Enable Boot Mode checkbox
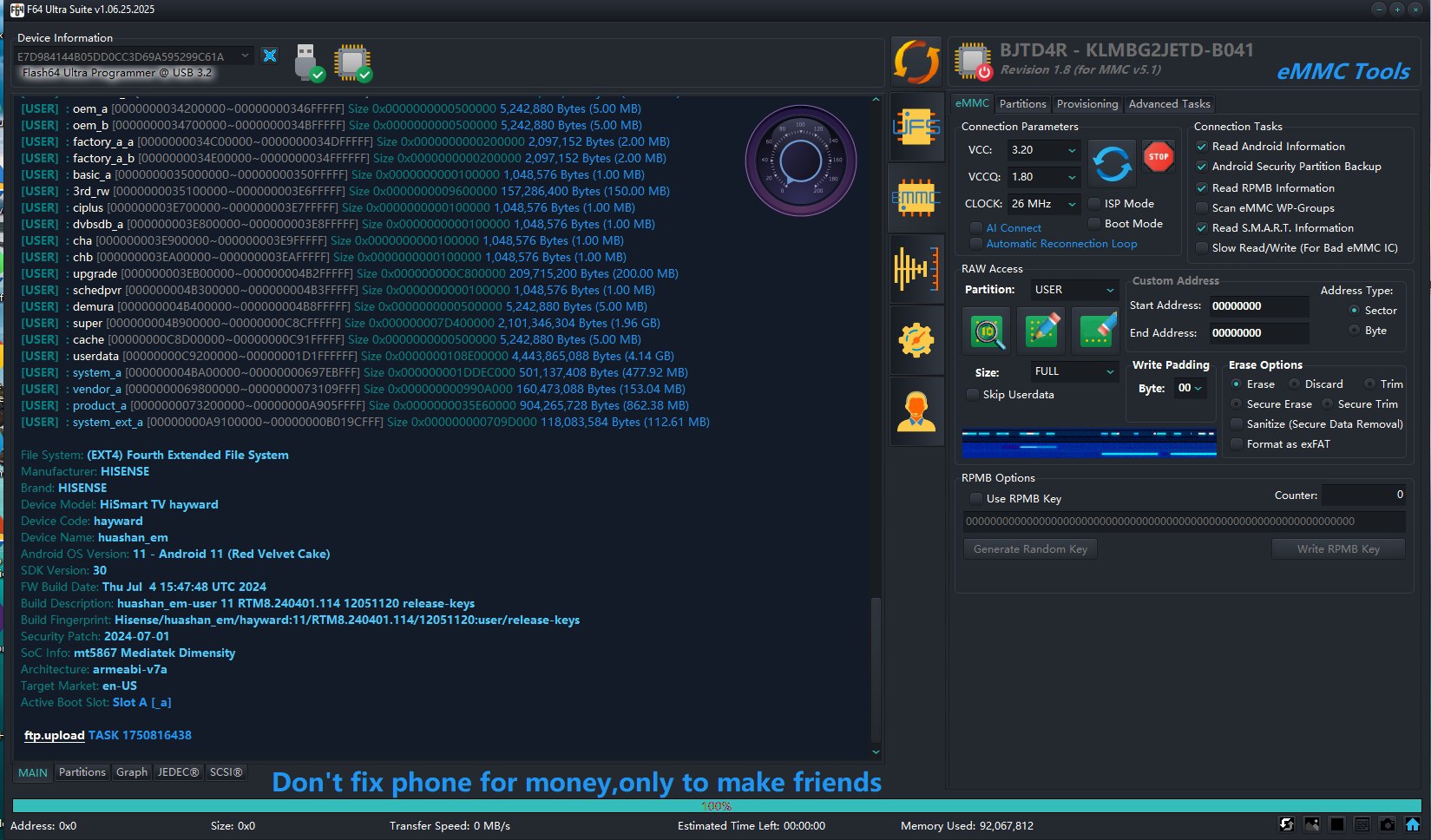The image size is (1431, 840). tap(1094, 224)
